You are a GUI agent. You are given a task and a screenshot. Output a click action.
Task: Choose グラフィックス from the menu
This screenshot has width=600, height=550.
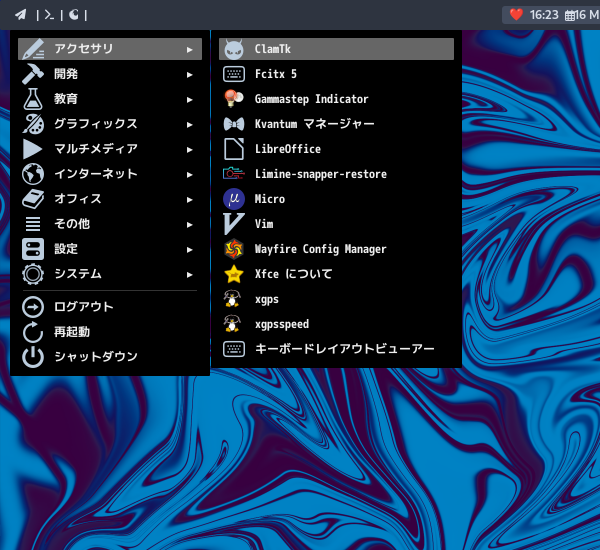coord(110,124)
